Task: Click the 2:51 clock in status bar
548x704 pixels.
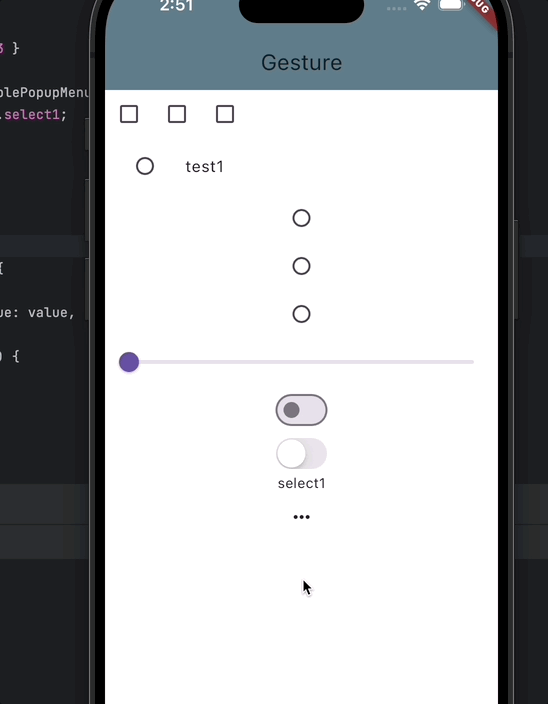Action: tap(176, 6)
